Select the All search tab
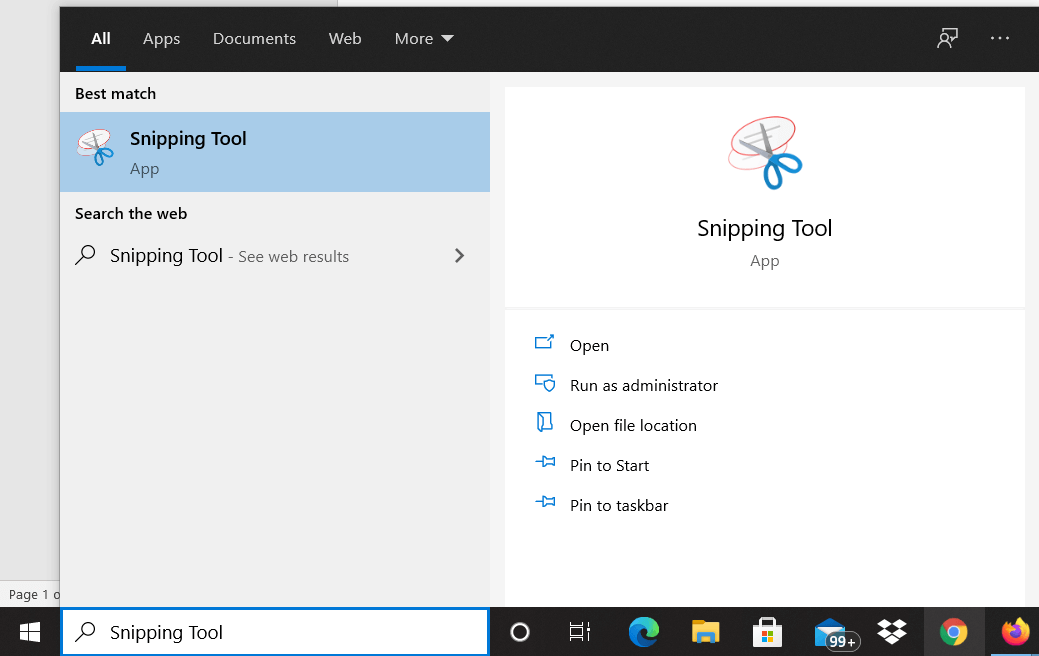 101,38
